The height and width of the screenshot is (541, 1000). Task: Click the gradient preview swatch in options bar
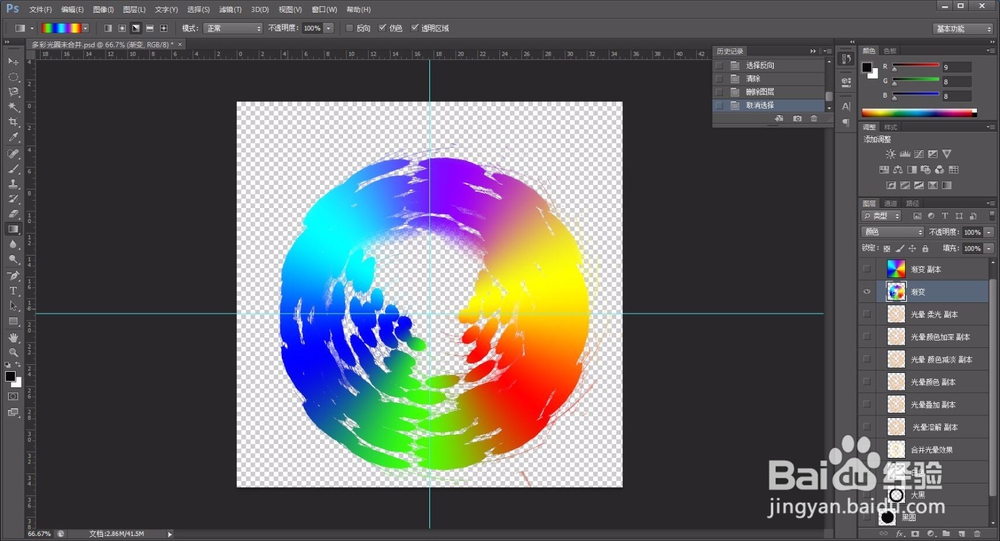click(x=61, y=28)
